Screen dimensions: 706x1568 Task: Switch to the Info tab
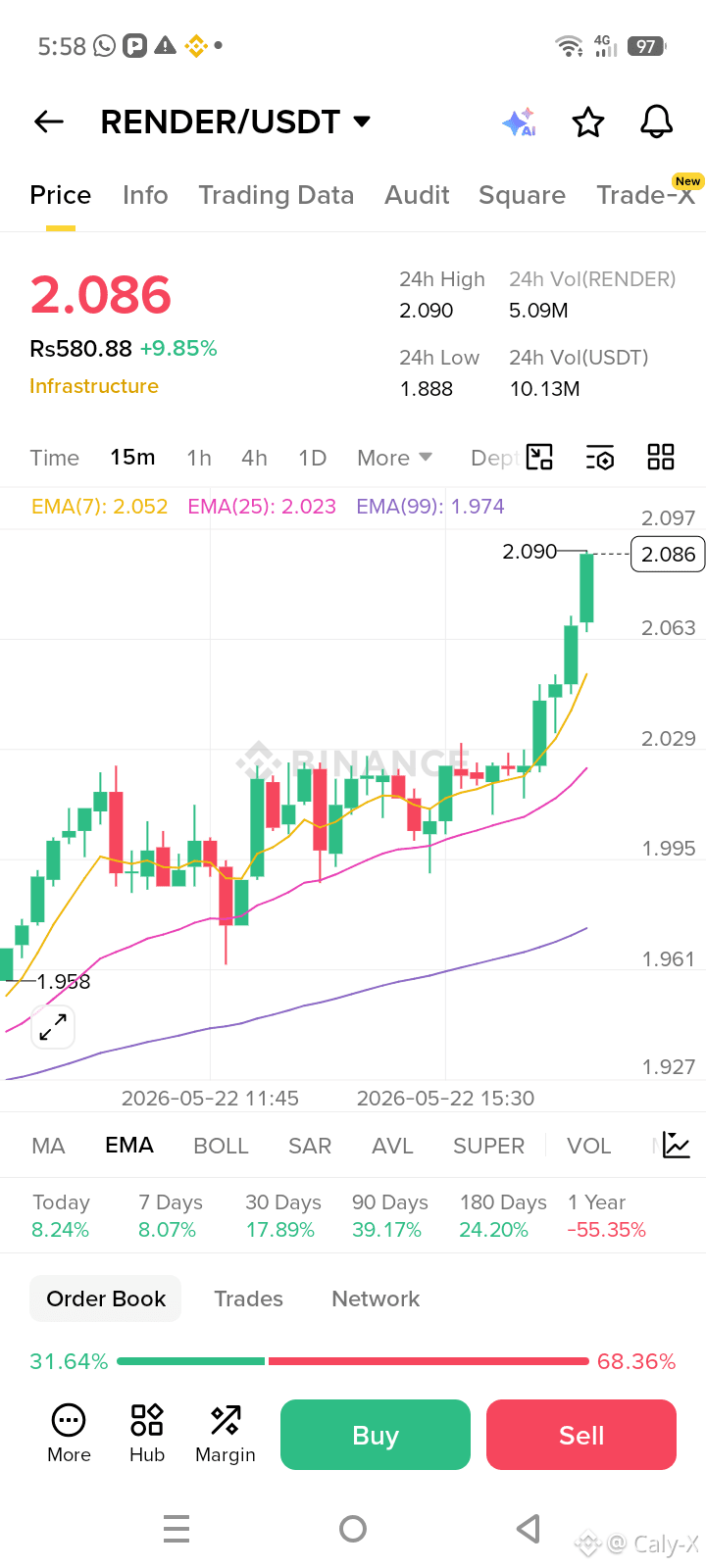pos(145,195)
